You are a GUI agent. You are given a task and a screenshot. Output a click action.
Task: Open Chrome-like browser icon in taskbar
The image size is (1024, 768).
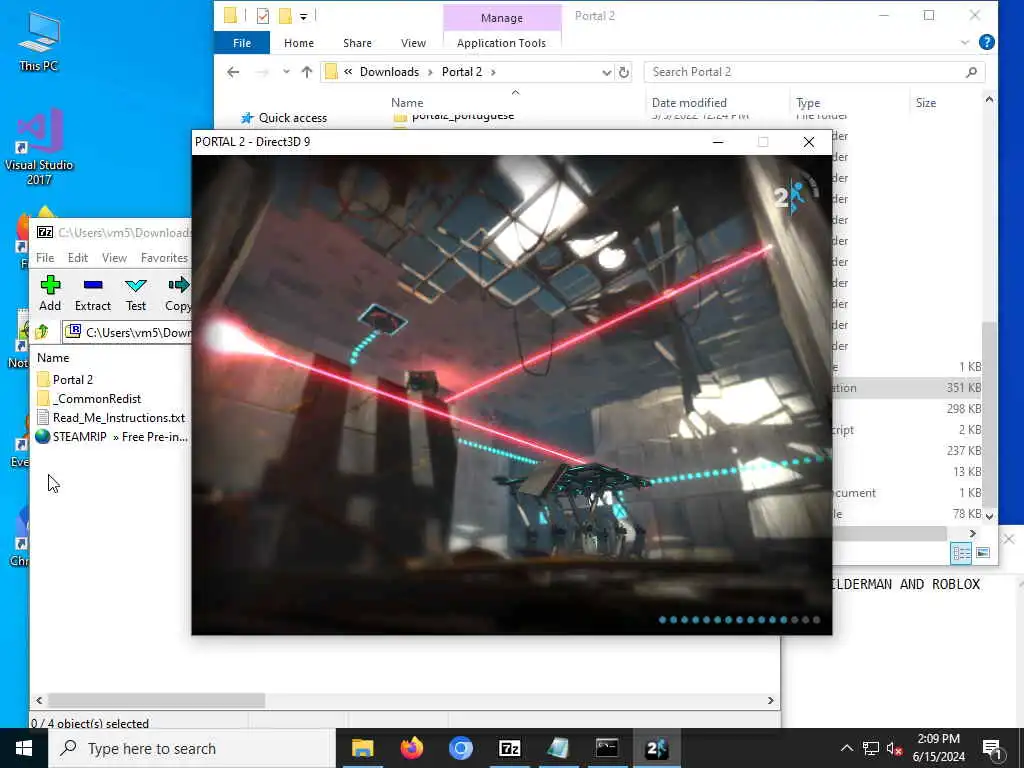click(460, 748)
